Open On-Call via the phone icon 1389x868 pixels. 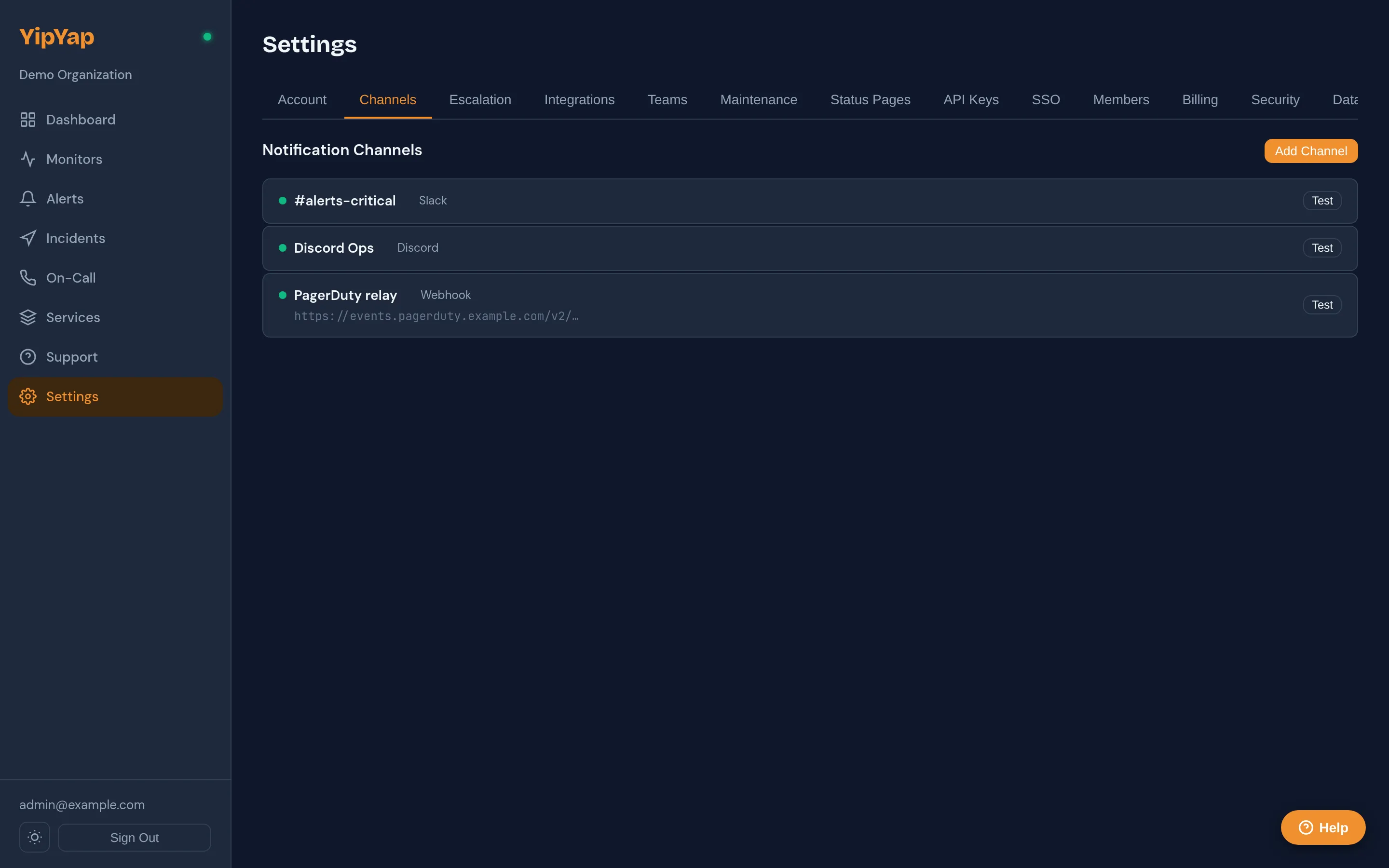pyautogui.click(x=28, y=277)
